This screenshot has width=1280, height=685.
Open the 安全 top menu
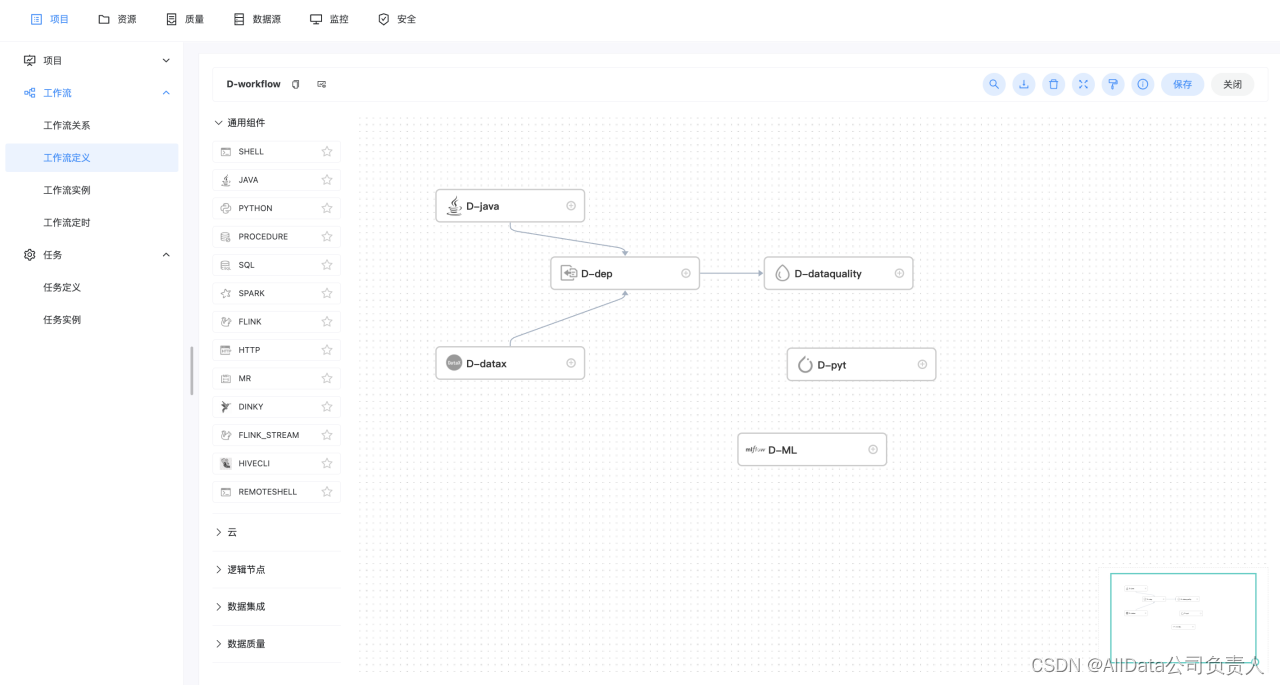pos(397,19)
